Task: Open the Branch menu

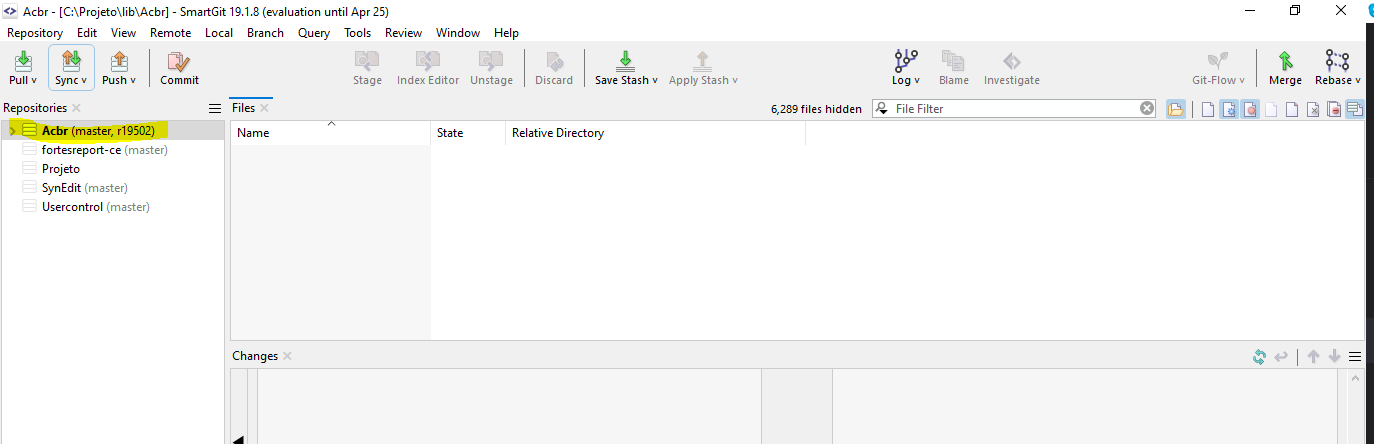Action: pos(265,32)
